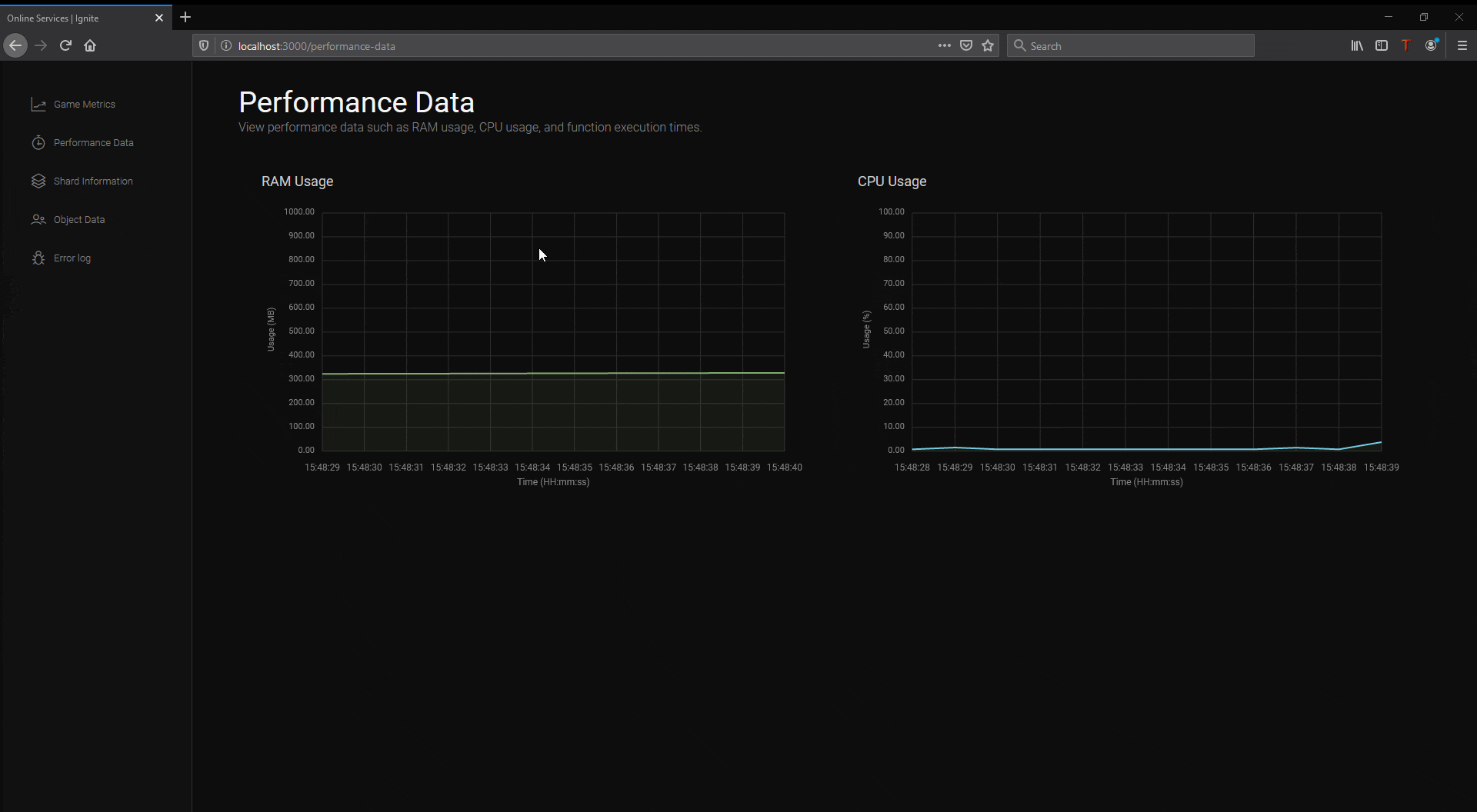Viewport: 1477px width, 812px height.
Task: Open the page actions three-dot menu
Action: point(945,45)
